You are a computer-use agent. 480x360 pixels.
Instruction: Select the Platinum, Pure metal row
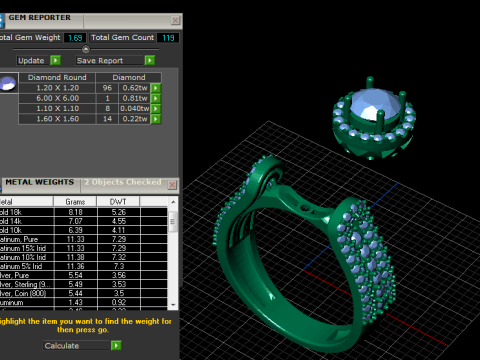coord(83,239)
